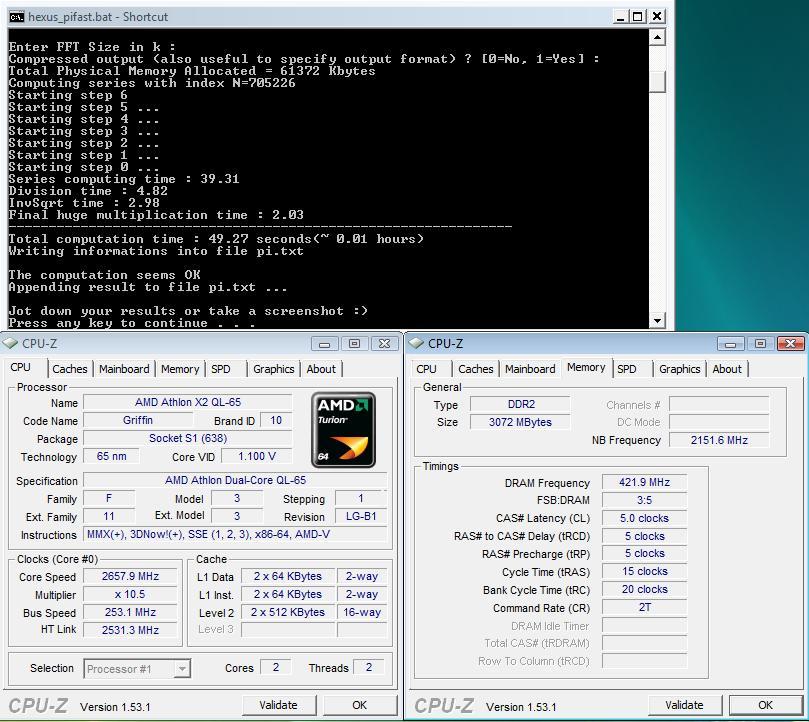Close the hexus_pifast command window

click(657, 17)
